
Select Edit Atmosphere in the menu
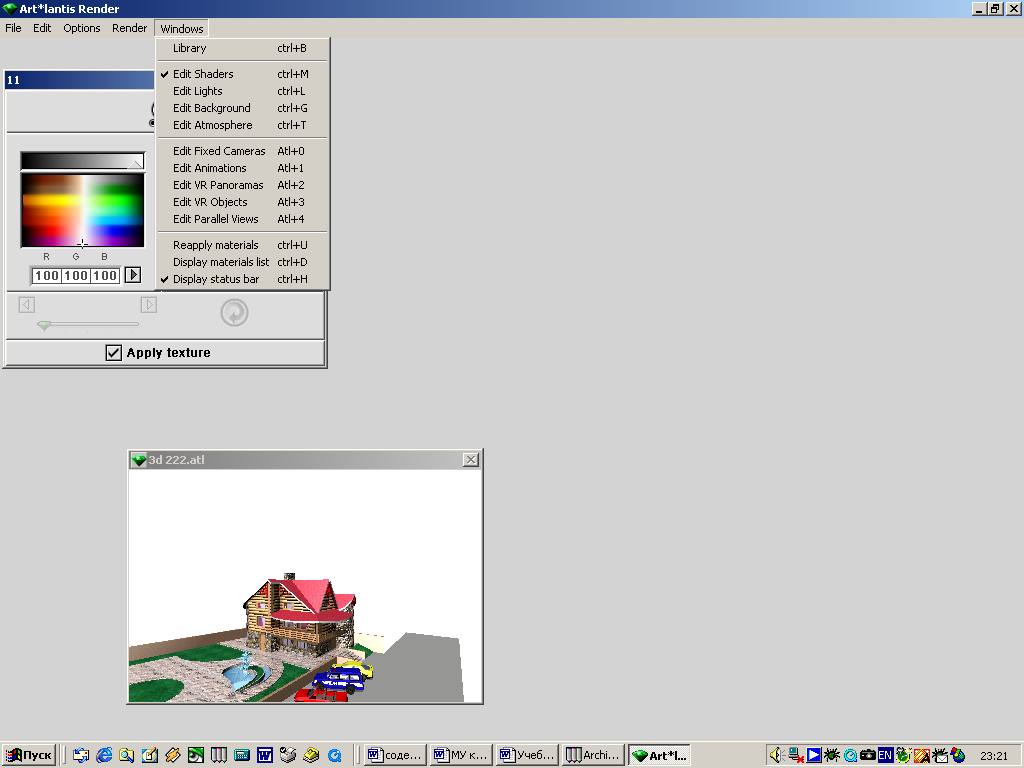pyautogui.click(x=243, y=125)
